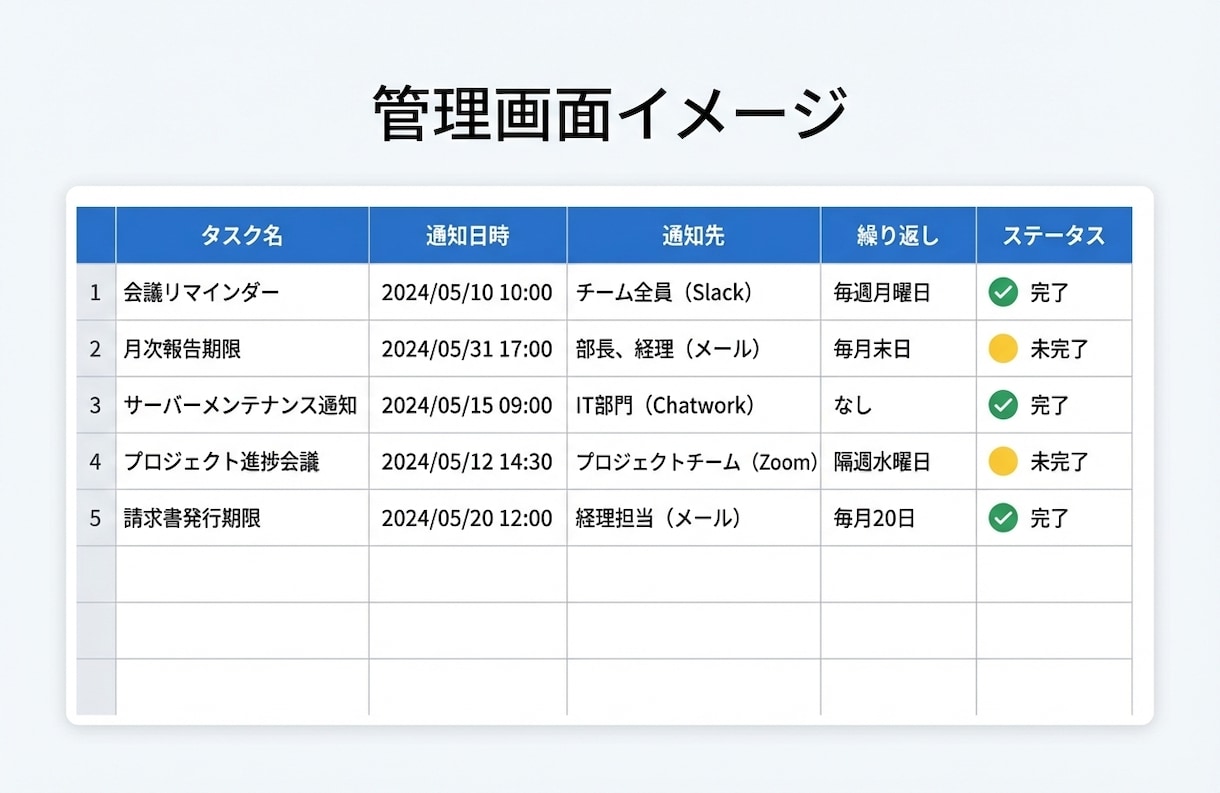The height and width of the screenshot is (793, 1220).
Task: Select the 通知日時 column header
Action: point(468,235)
